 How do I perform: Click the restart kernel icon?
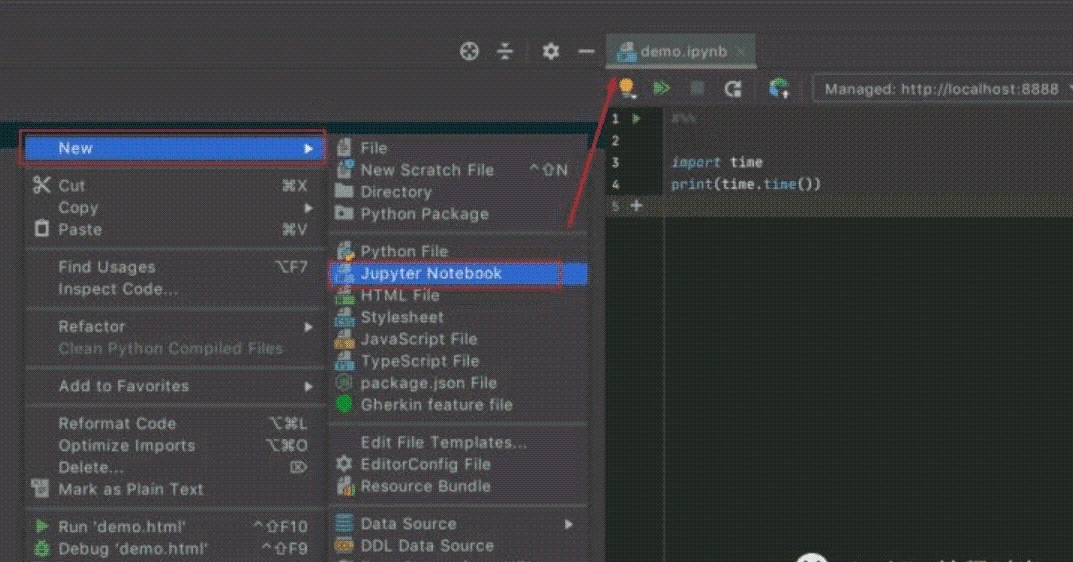click(733, 89)
